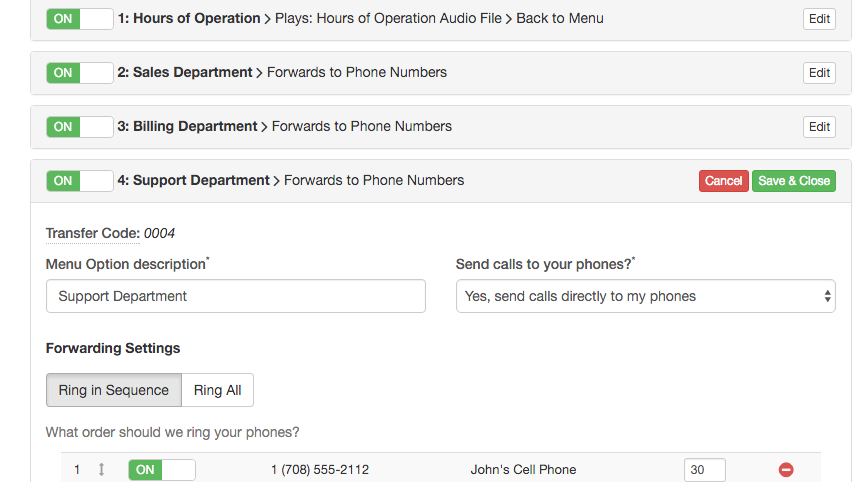Edit the Billing Department option
Image resolution: width=858 pixels, height=482 pixels.
(x=819, y=127)
